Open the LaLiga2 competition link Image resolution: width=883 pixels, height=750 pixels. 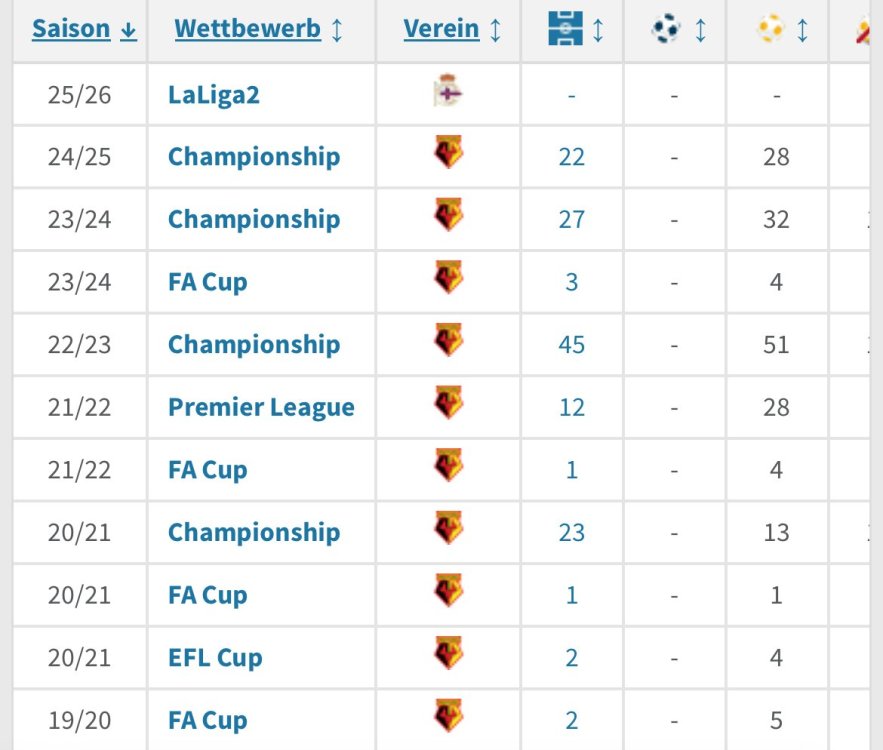tap(214, 95)
